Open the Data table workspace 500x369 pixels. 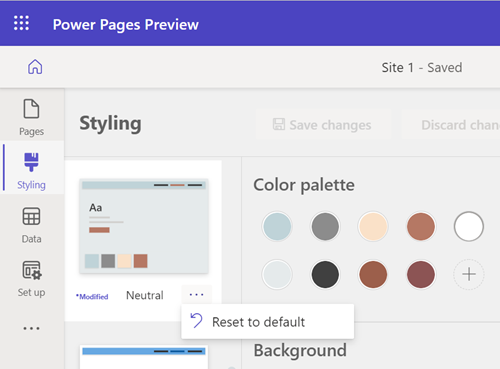[x=32, y=225]
